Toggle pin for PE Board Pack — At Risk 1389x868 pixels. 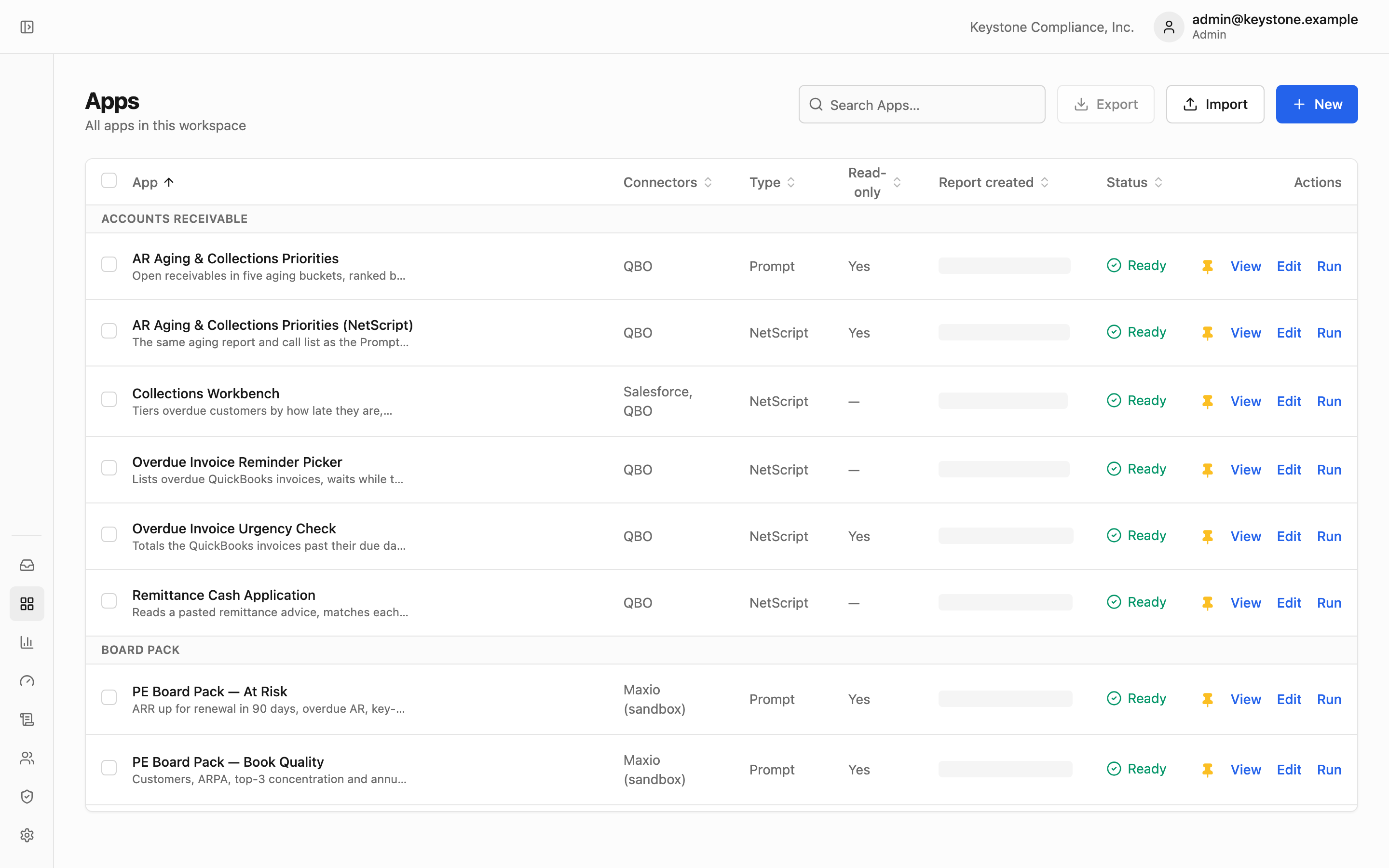(x=1208, y=699)
